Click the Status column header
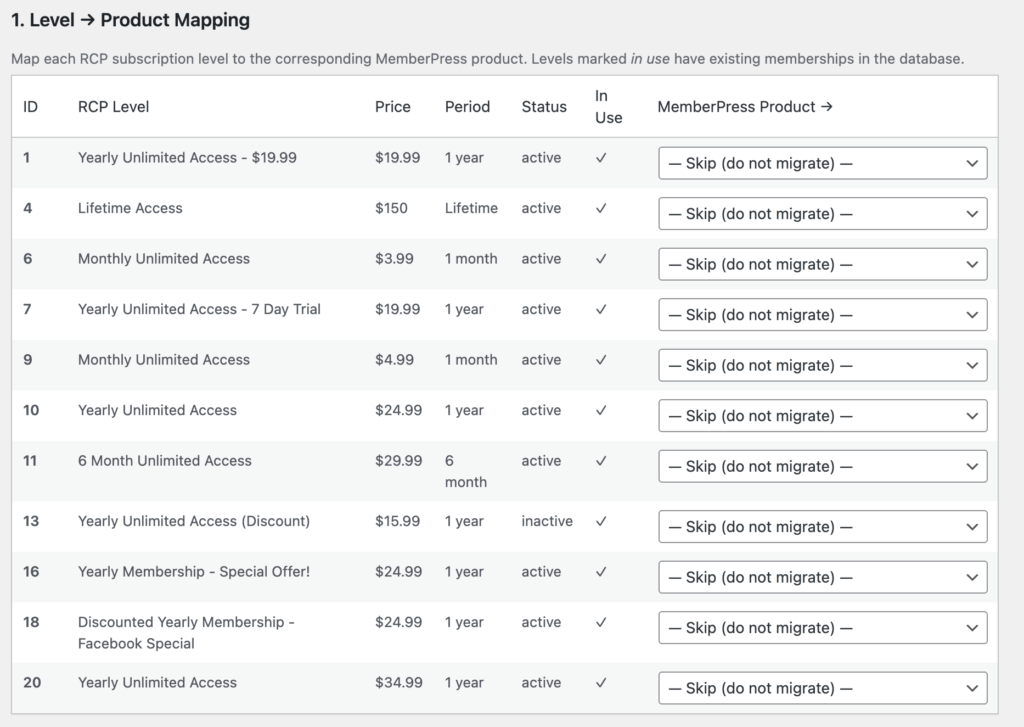This screenshot has height=727, width=1024. (544, 106)
